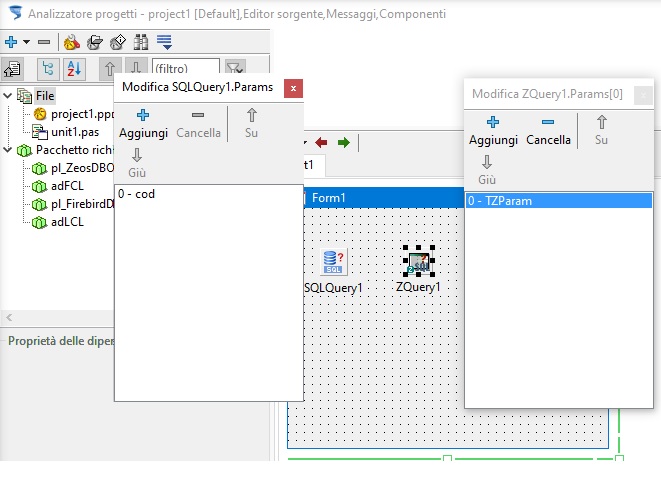Click the red back navigation arrow
661x479 pixels.
tap(321, 143)
